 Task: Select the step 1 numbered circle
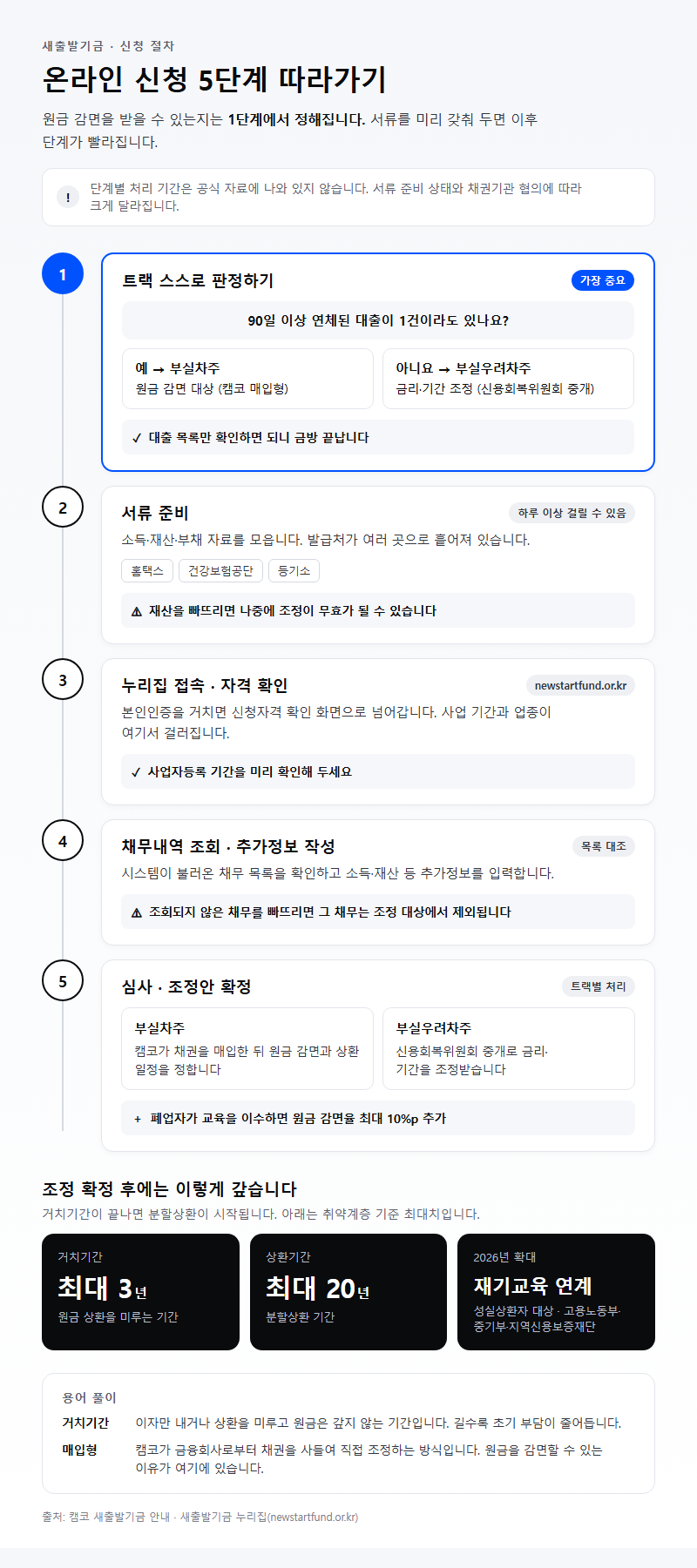(x=63, y=274)
